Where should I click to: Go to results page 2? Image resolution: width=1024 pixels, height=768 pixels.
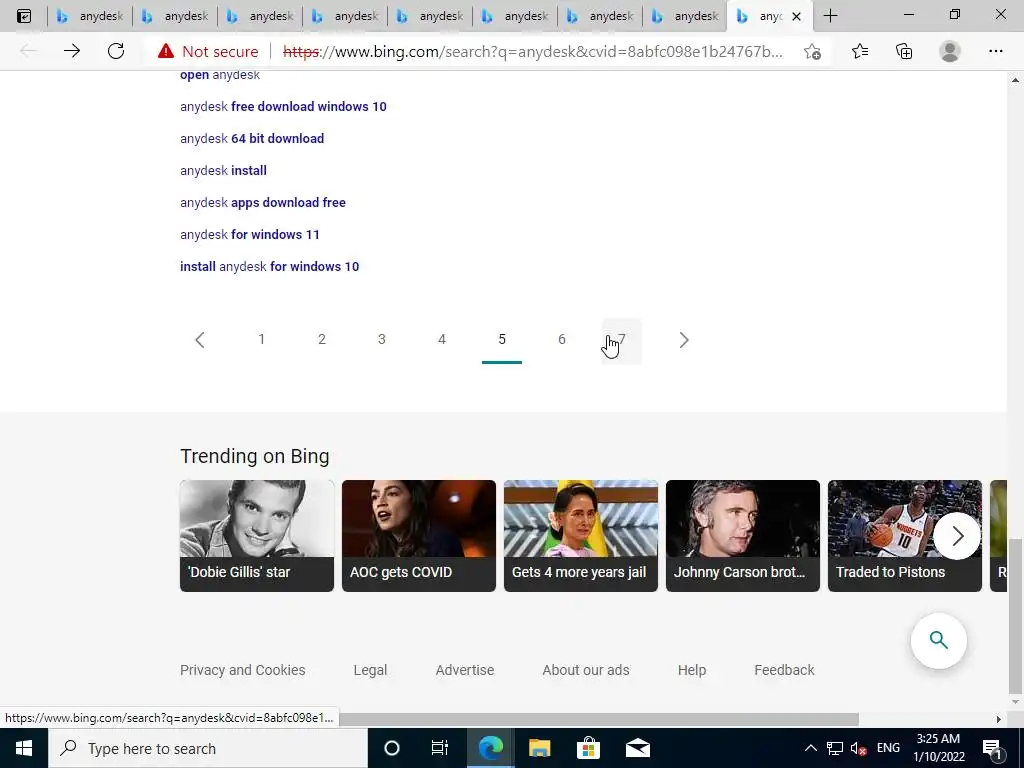click(x=321, y=340)
